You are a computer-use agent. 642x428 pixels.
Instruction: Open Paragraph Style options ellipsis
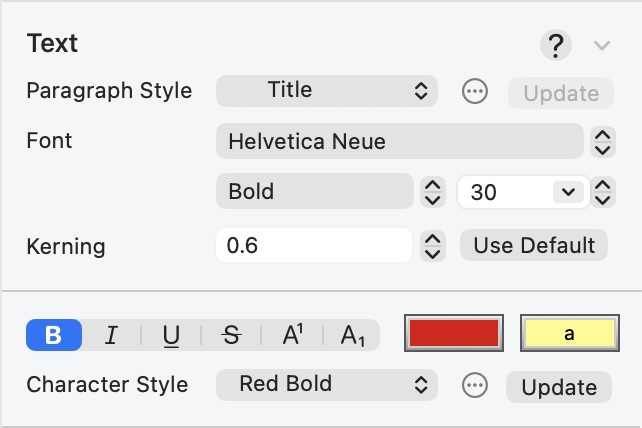(475, 91)
